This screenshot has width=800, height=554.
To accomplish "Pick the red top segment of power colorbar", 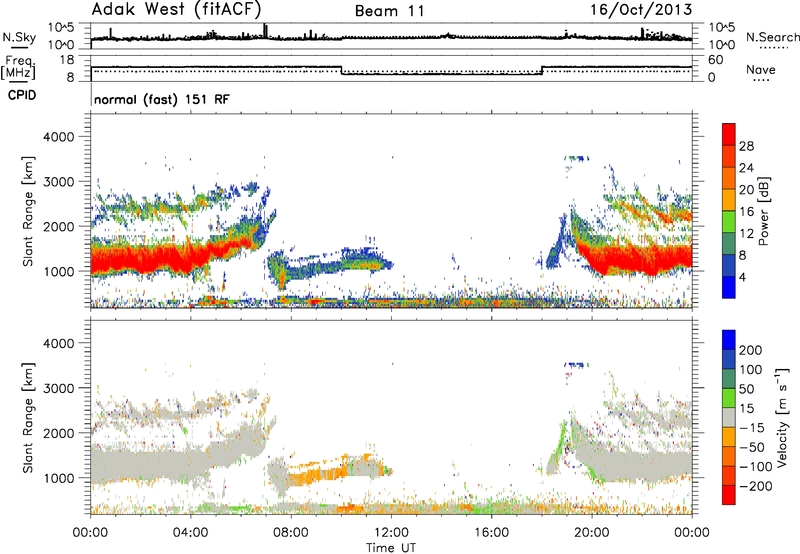I will (729, 134).
